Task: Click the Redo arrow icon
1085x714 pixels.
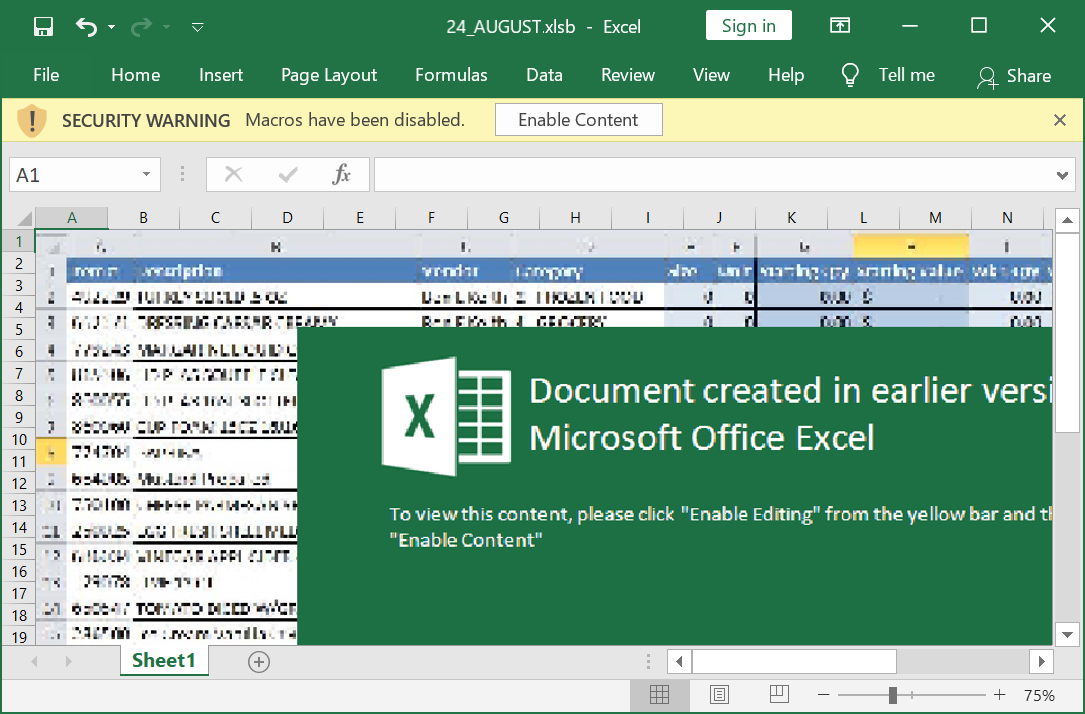Action: (x=142, y=27)
